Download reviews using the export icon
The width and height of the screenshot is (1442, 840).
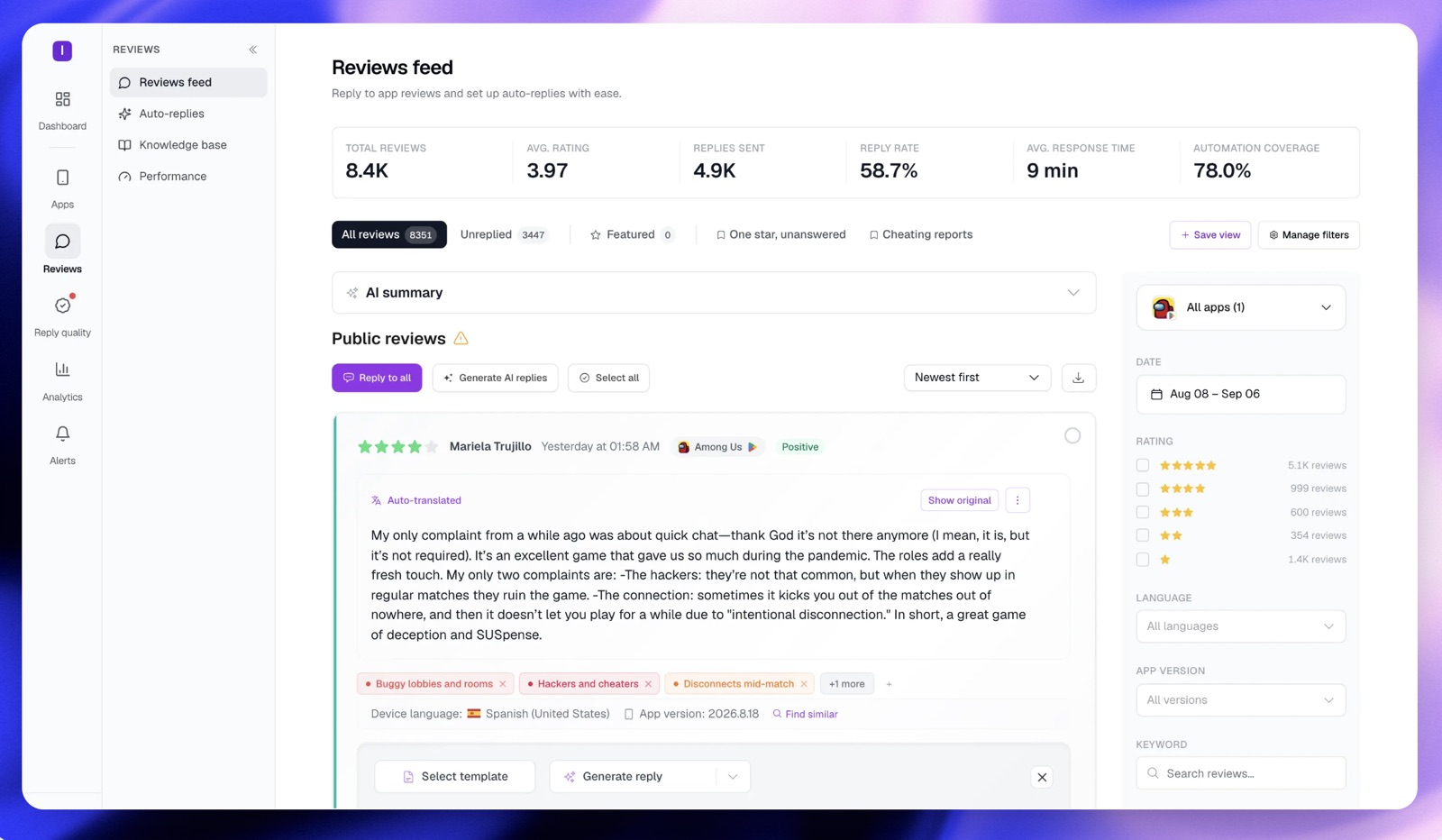(x=1079, y=378)
